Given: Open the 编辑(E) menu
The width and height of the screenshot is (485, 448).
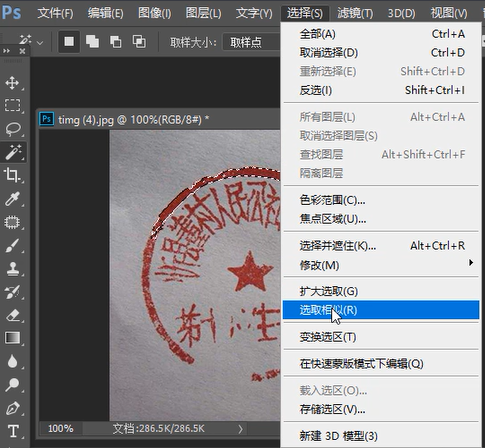Looking at the screenshot, I should 105,13.
